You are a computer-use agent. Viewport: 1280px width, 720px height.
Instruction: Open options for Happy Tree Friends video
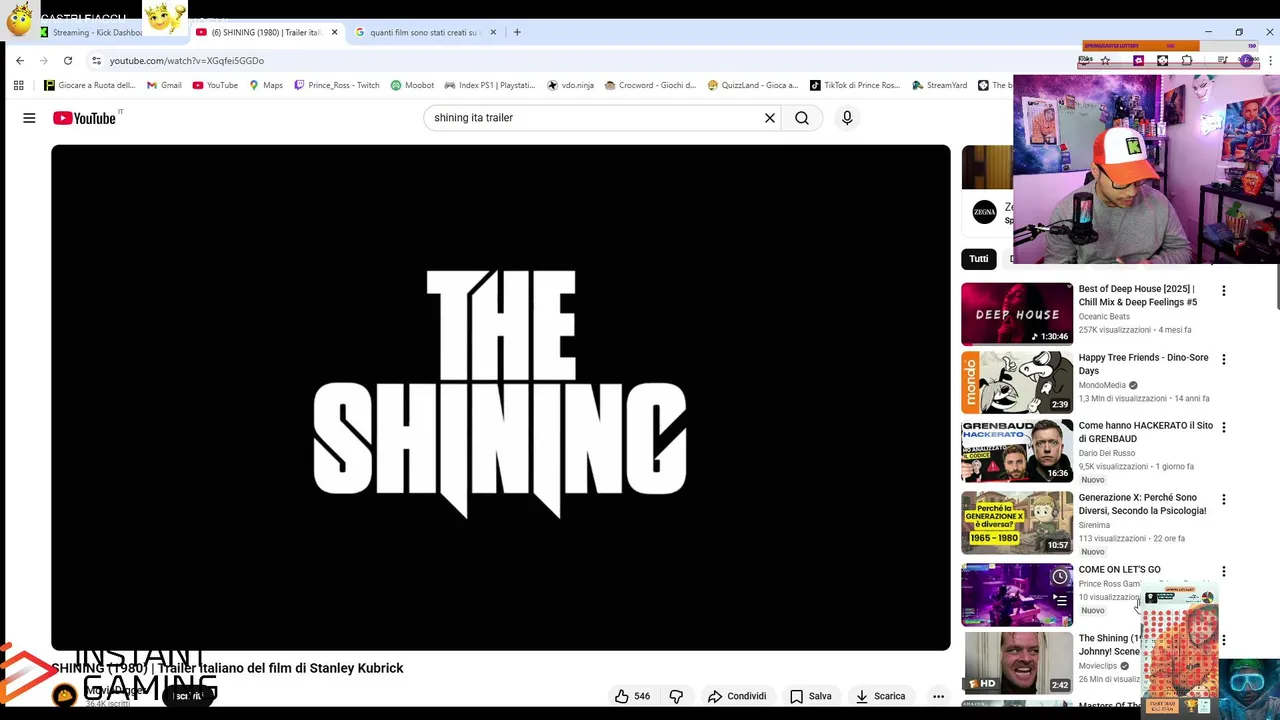pyautogui.click(x=1223, y=359)
